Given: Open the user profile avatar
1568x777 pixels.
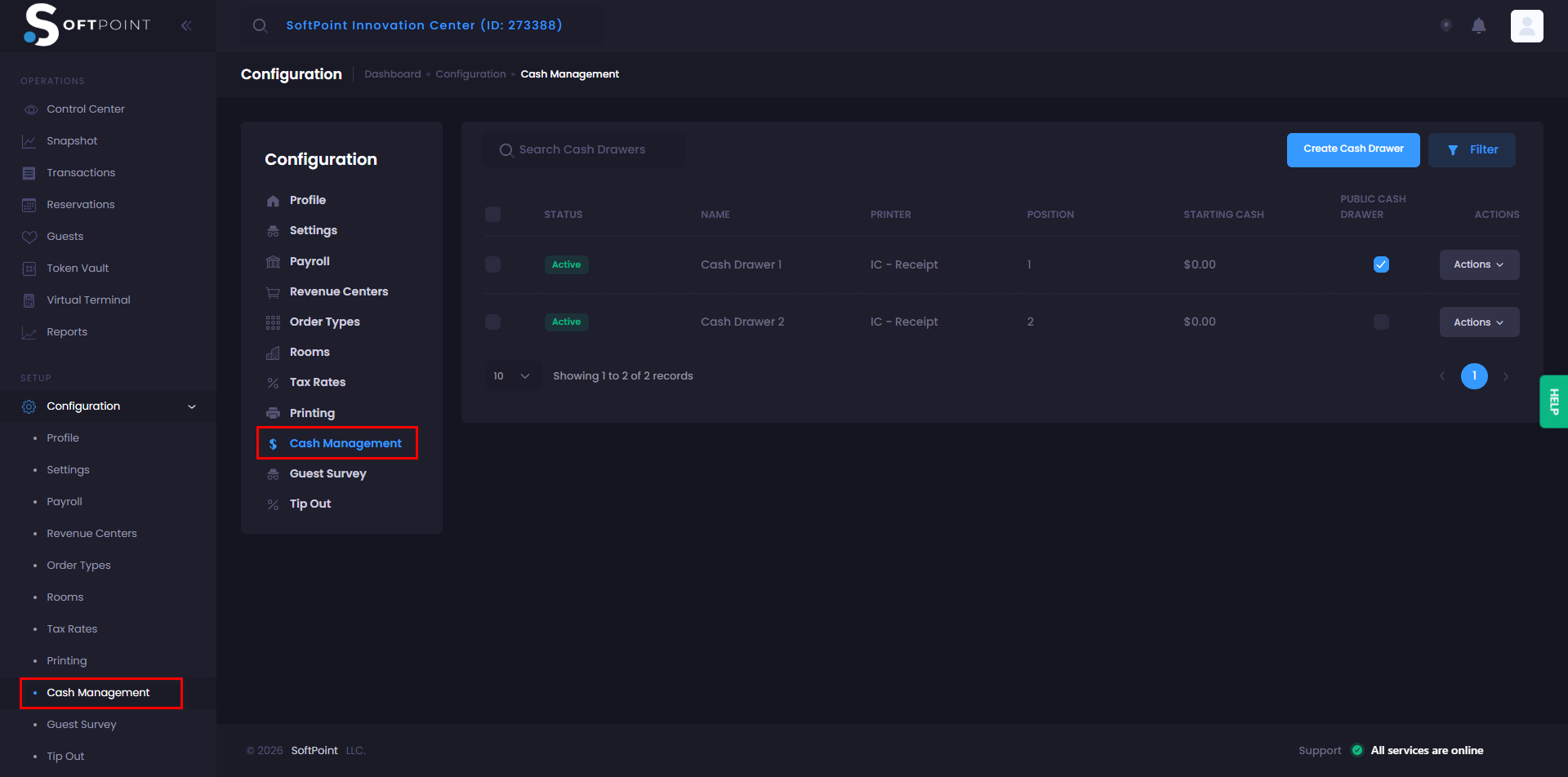Looking at the screenshot, I should [1526, 26].
